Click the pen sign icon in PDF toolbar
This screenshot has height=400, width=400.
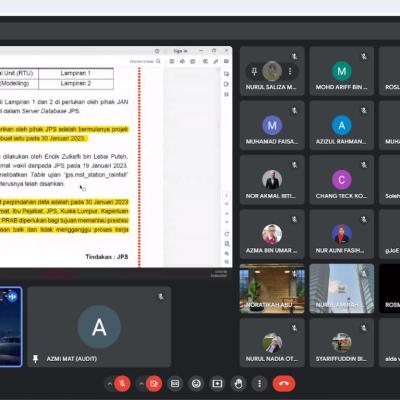[216, 61]
